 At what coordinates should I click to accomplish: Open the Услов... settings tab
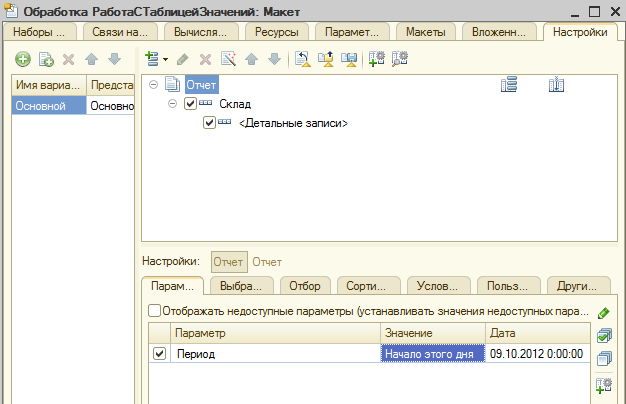coord(437,286)
